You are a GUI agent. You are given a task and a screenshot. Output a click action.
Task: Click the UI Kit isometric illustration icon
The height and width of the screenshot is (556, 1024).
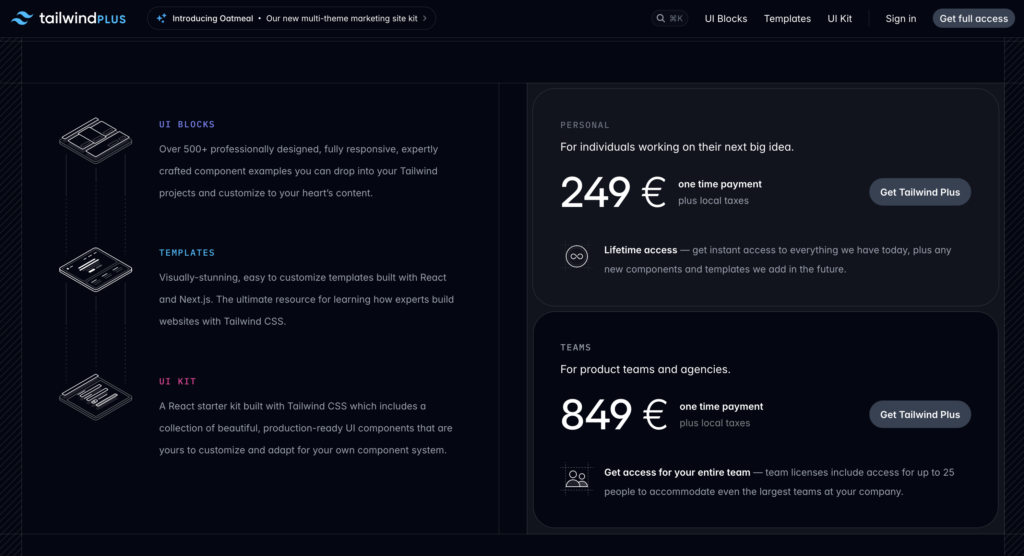pos(95,393)
